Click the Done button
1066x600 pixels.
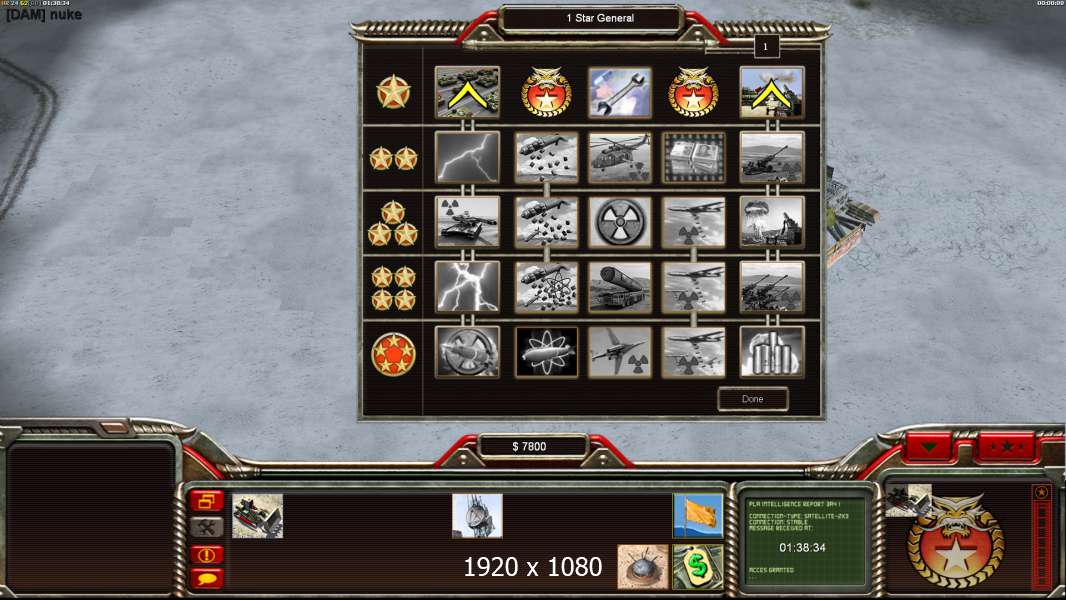(753, 399)
